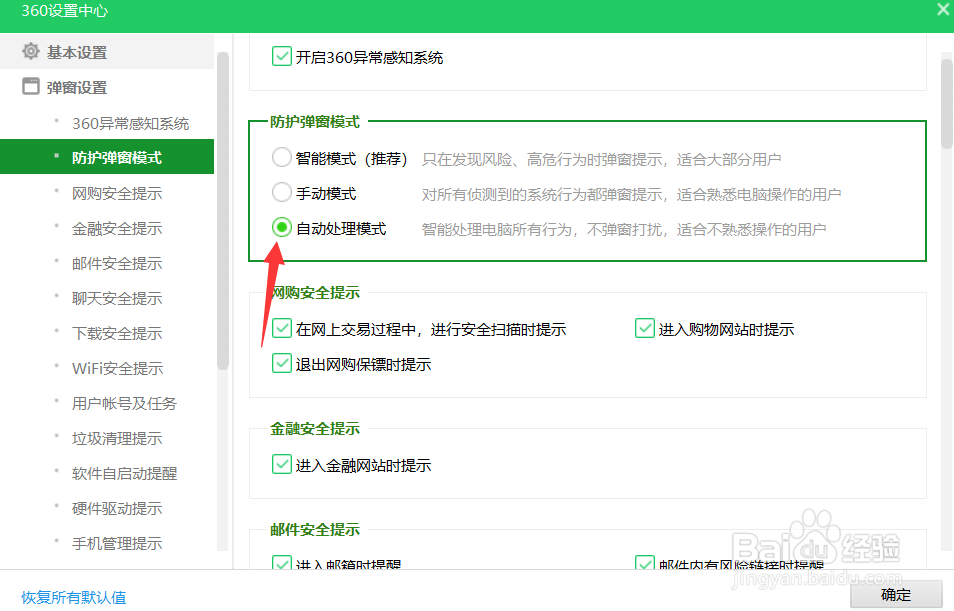Click 恢复所有默认值 link
This screenshot has height=611, width=954.
74,598
